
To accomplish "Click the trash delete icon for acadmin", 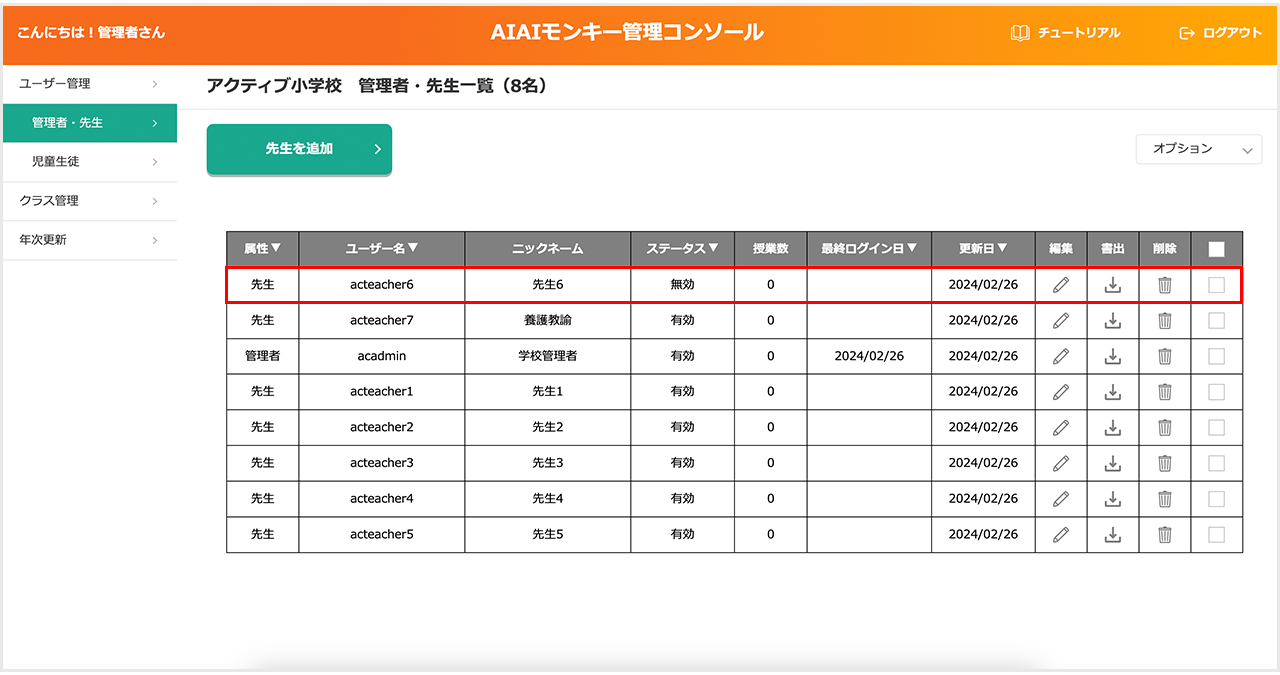I will 1165,356.
